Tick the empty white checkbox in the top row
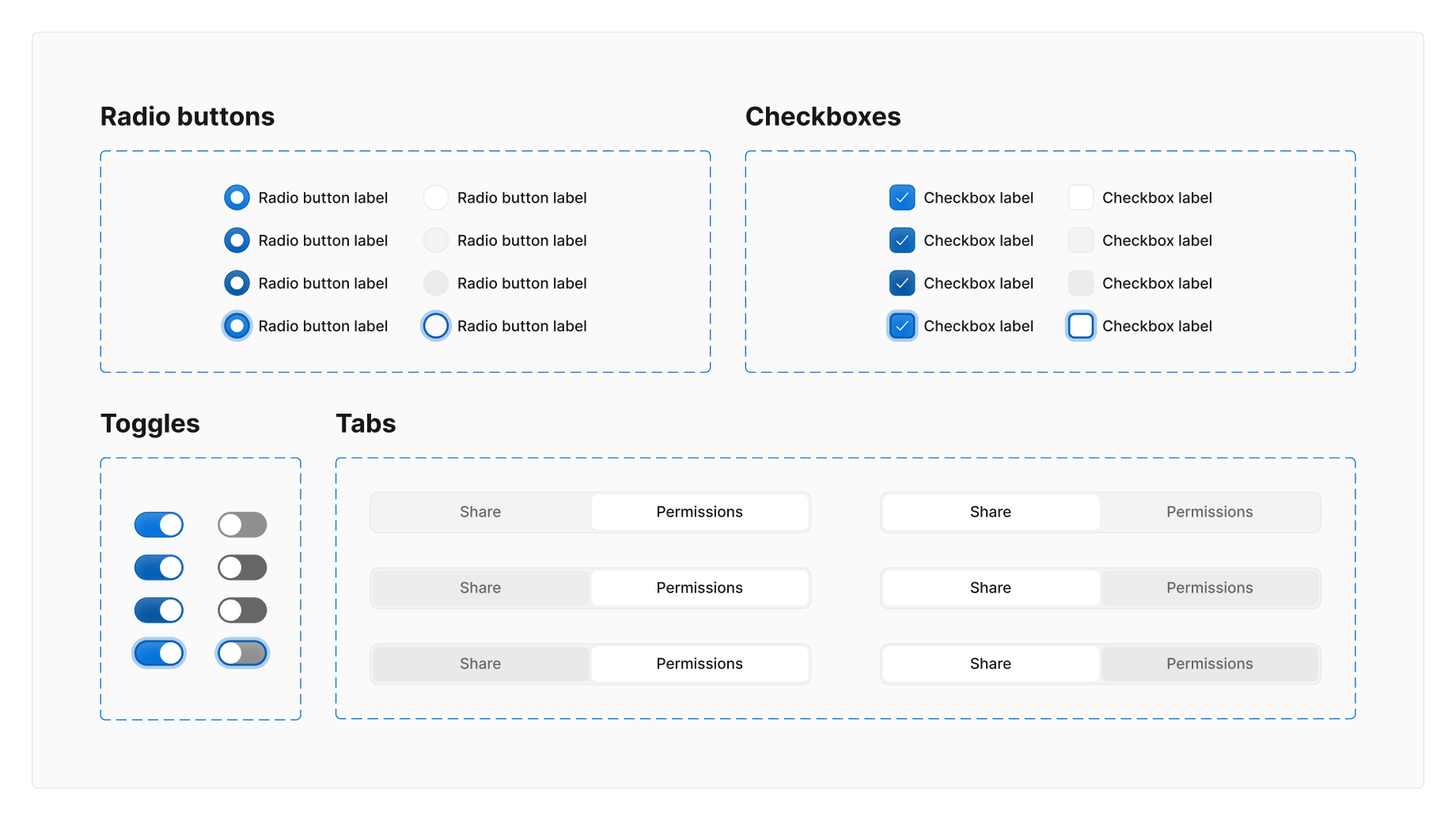 click(x=1081, y=198)
